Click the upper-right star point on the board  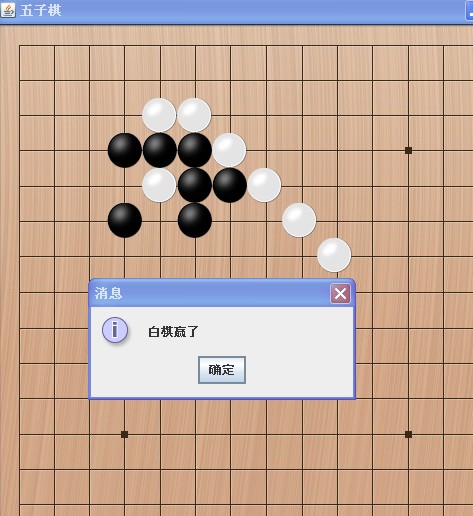(x=408, y=150)
